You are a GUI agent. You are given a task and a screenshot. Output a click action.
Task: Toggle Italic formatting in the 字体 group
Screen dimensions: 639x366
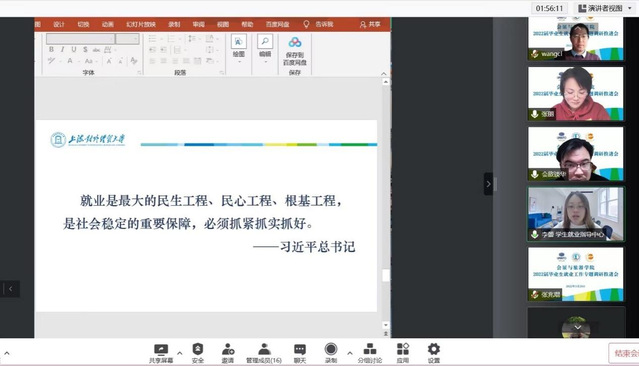62,49
